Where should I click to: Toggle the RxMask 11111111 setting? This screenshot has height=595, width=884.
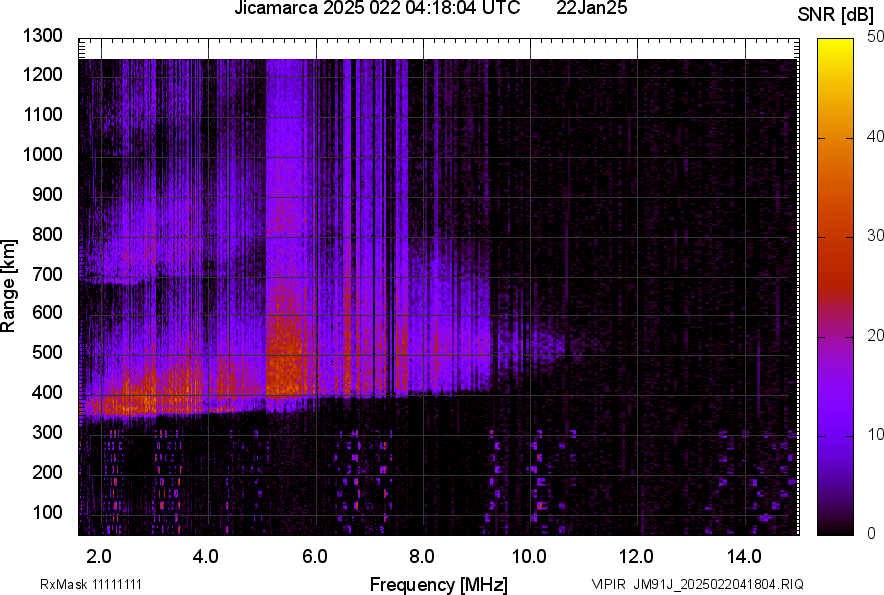click(90, 581)
